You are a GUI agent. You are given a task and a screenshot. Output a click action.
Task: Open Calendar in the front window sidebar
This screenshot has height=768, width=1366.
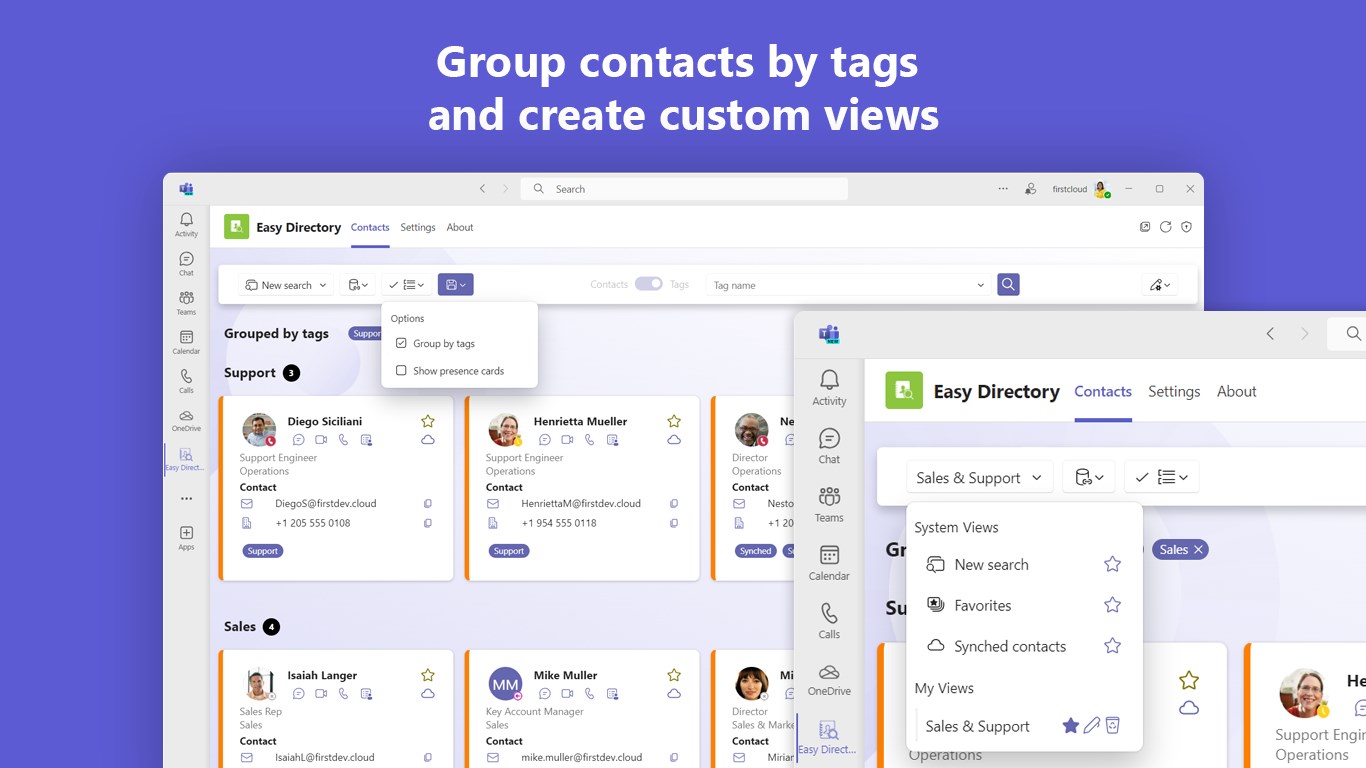point(829,563)
